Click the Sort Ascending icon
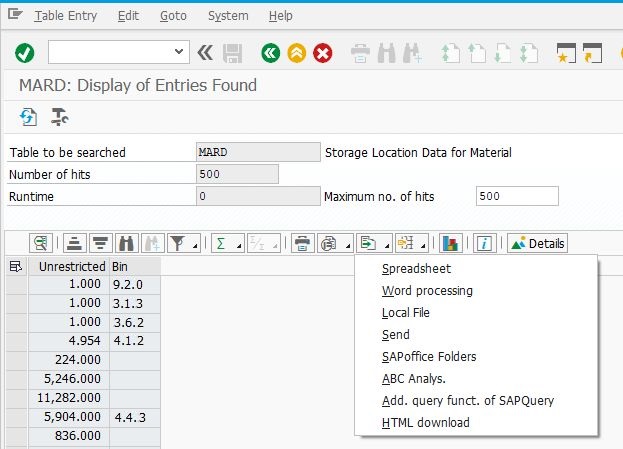The width and height of the screenshot is (623, 449). pyautogui.click(x=74, y=243)
